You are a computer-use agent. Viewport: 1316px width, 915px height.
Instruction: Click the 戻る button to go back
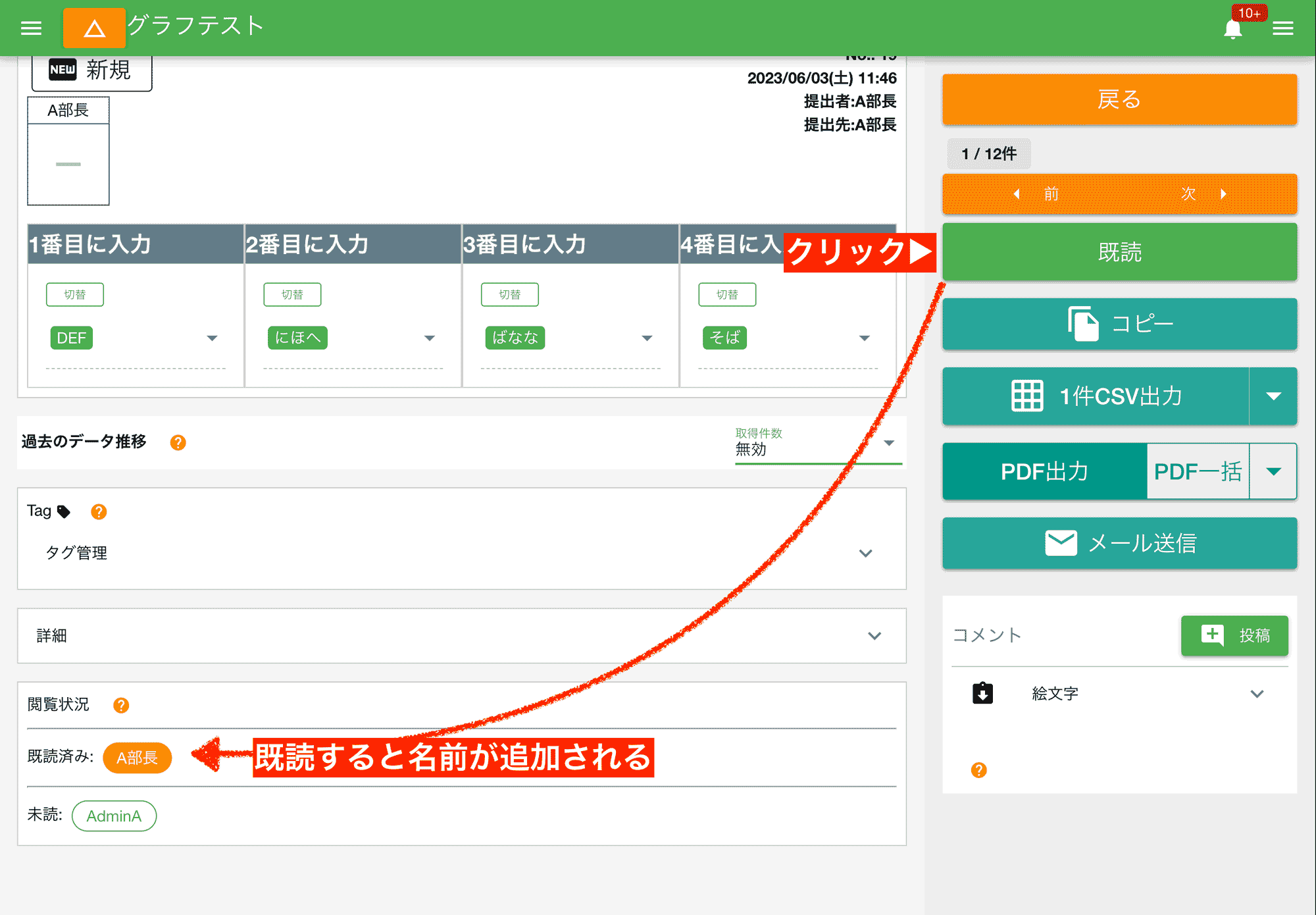(x=1119, y=99)
